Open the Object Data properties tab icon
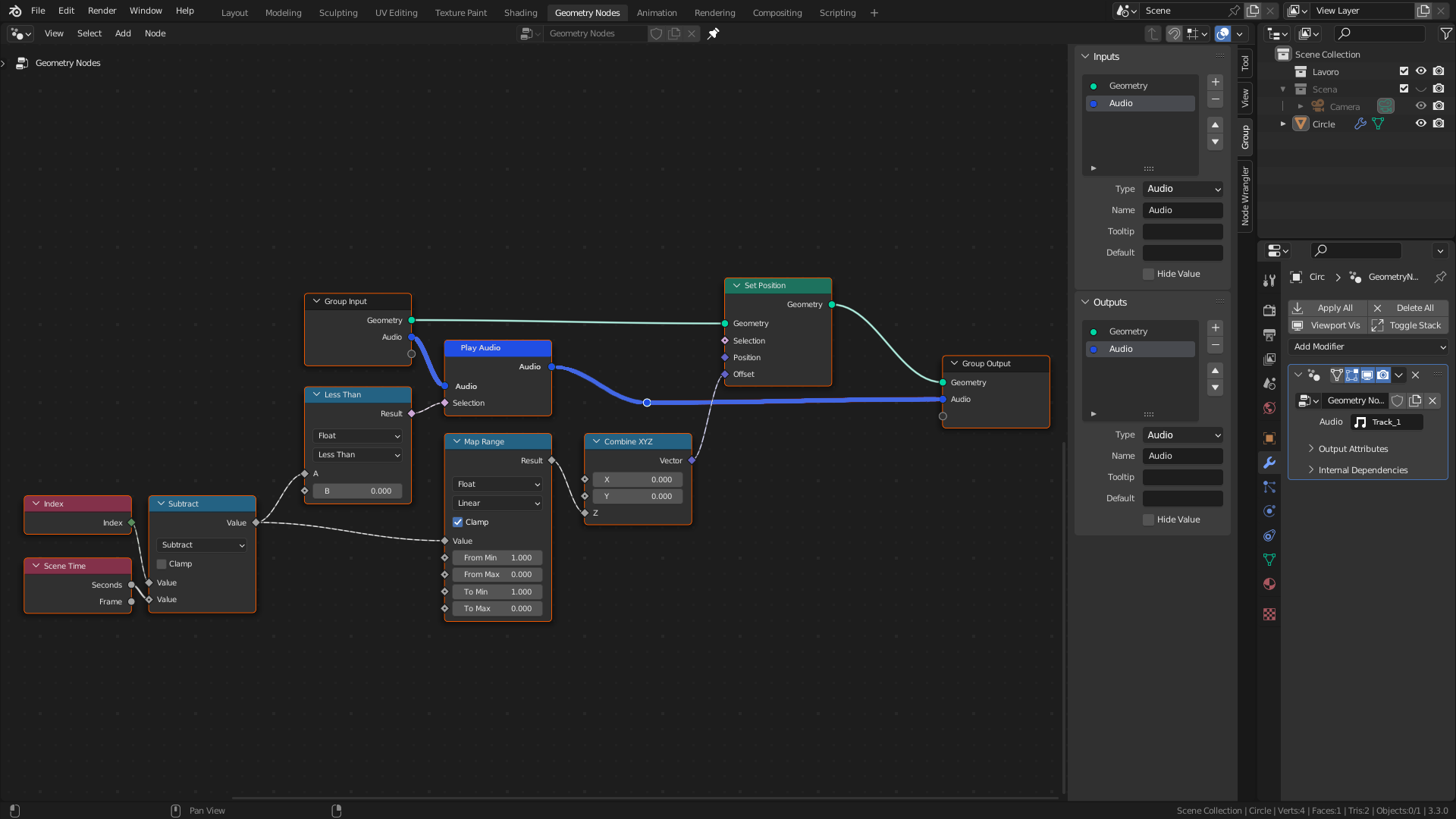Viewport: 1456px width, 819px height. [1269, 559]
